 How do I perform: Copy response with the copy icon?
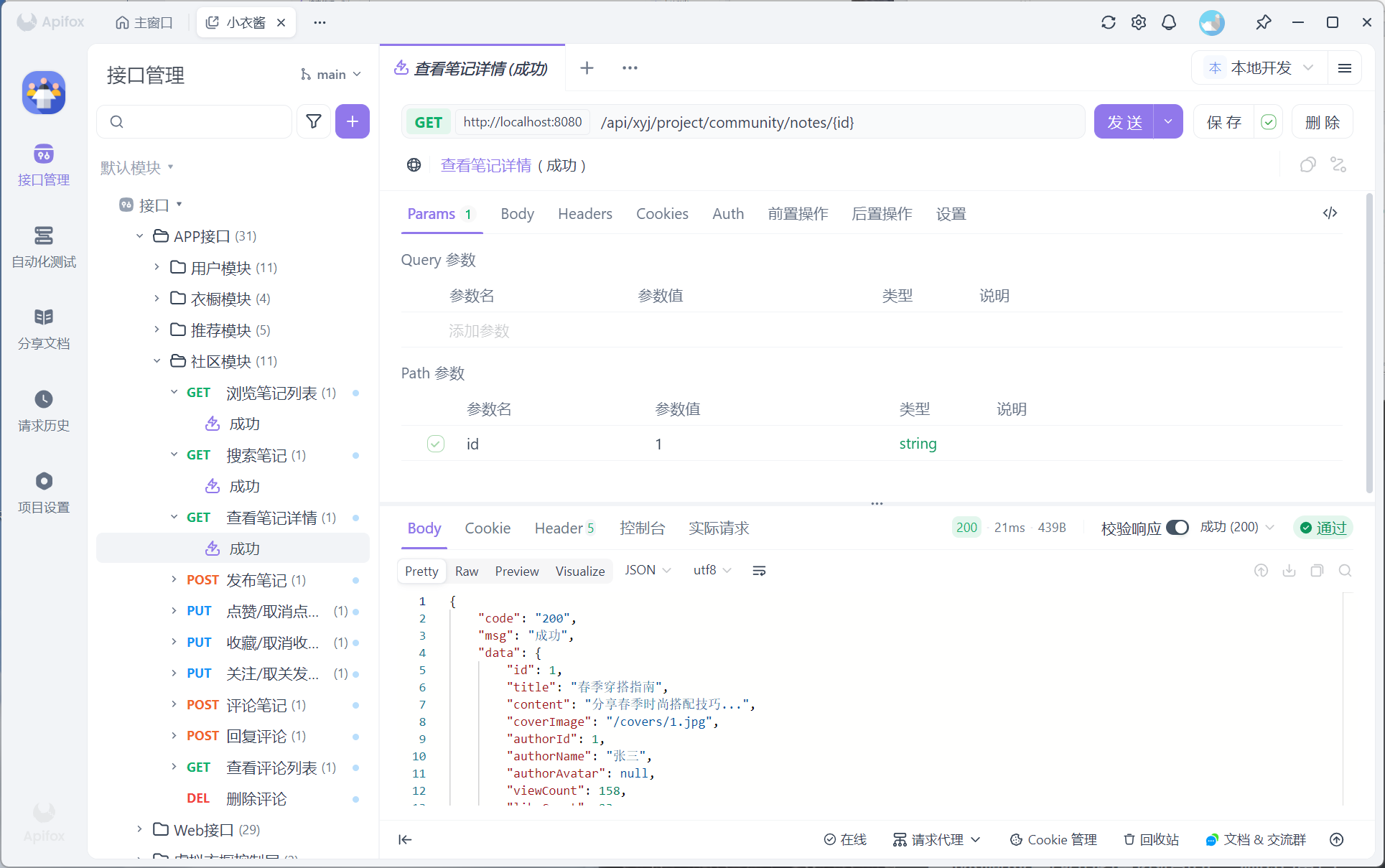coord(1317,571)
